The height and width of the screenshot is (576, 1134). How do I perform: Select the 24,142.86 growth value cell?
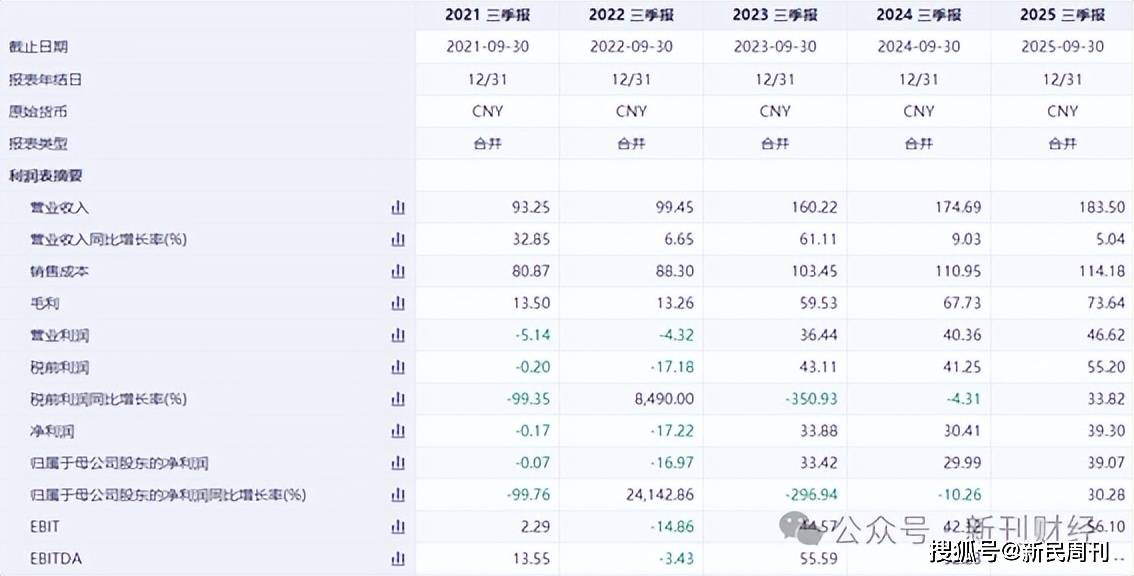coord(656,495)
